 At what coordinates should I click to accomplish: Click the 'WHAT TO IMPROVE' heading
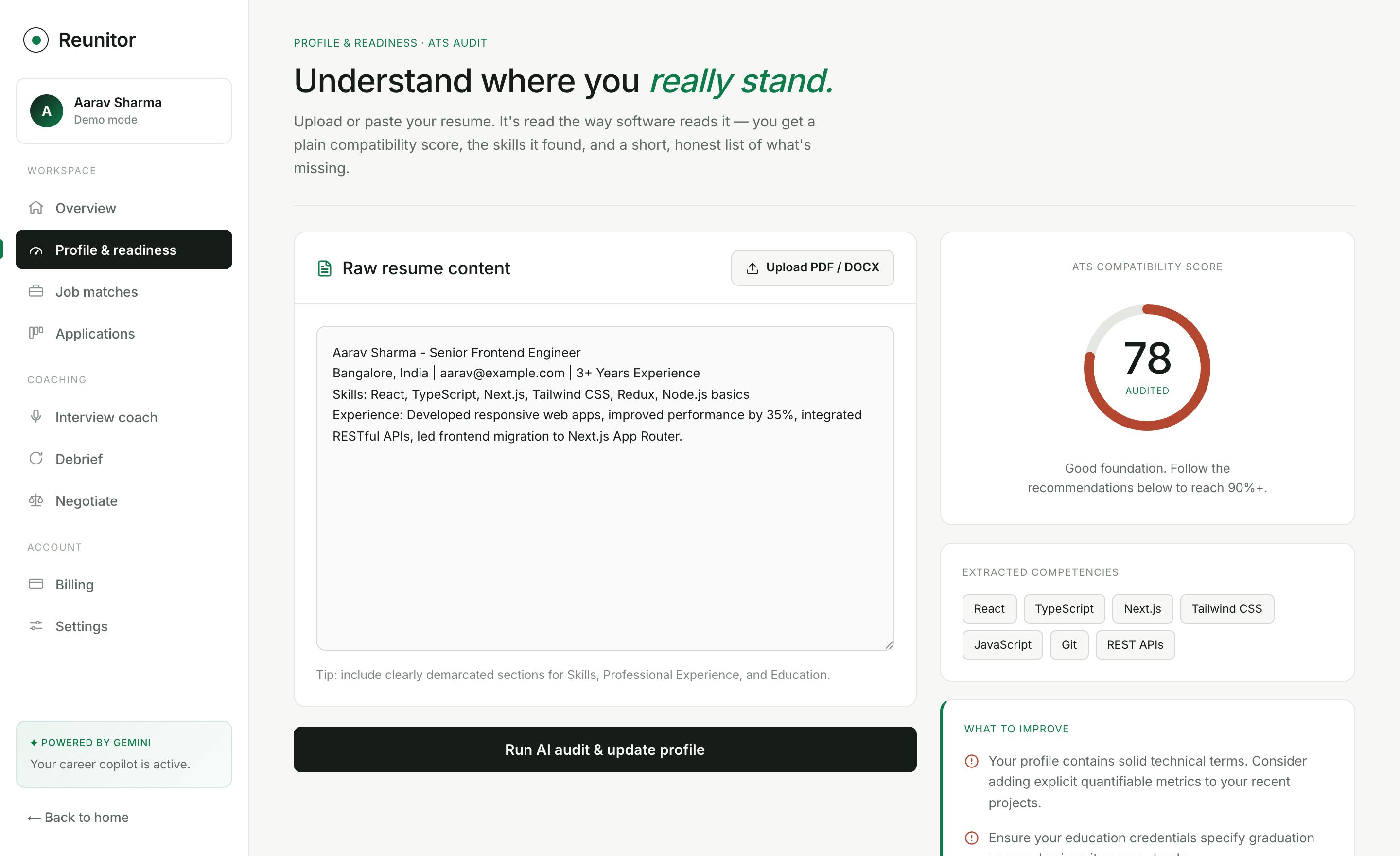[1016, 729]
